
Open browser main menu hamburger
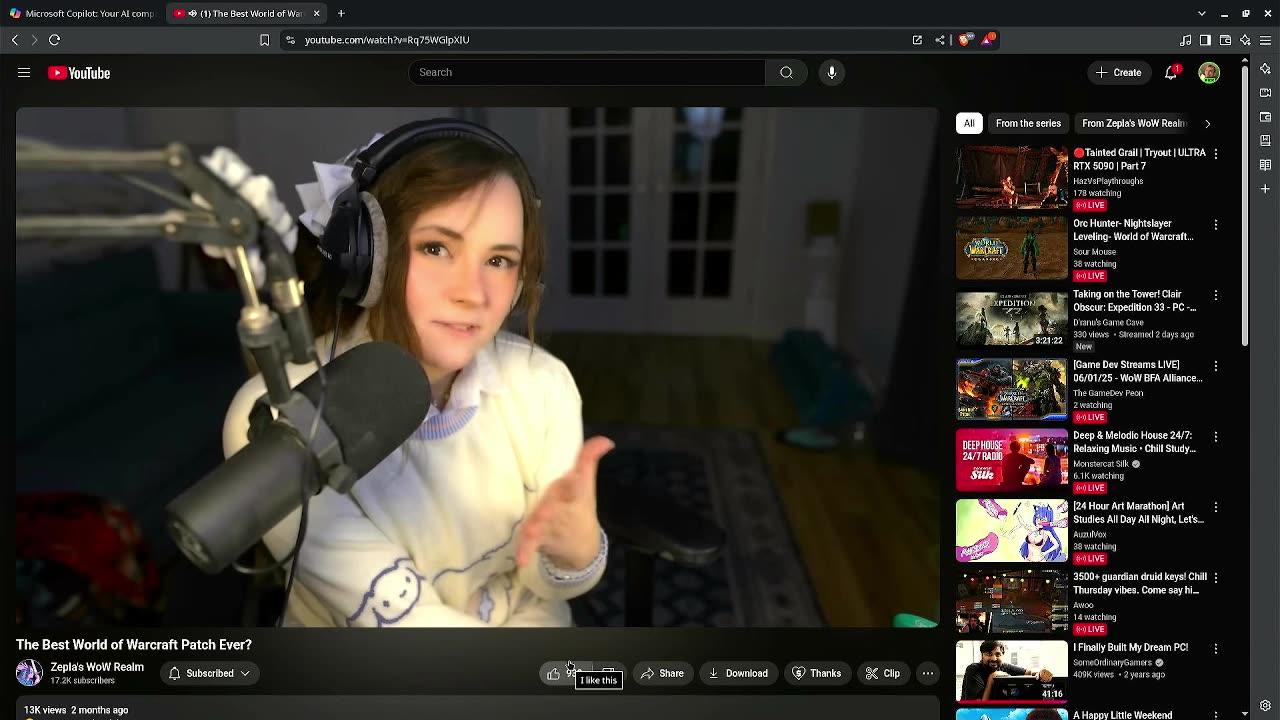pyautogui.click(x=1265, y=40)
